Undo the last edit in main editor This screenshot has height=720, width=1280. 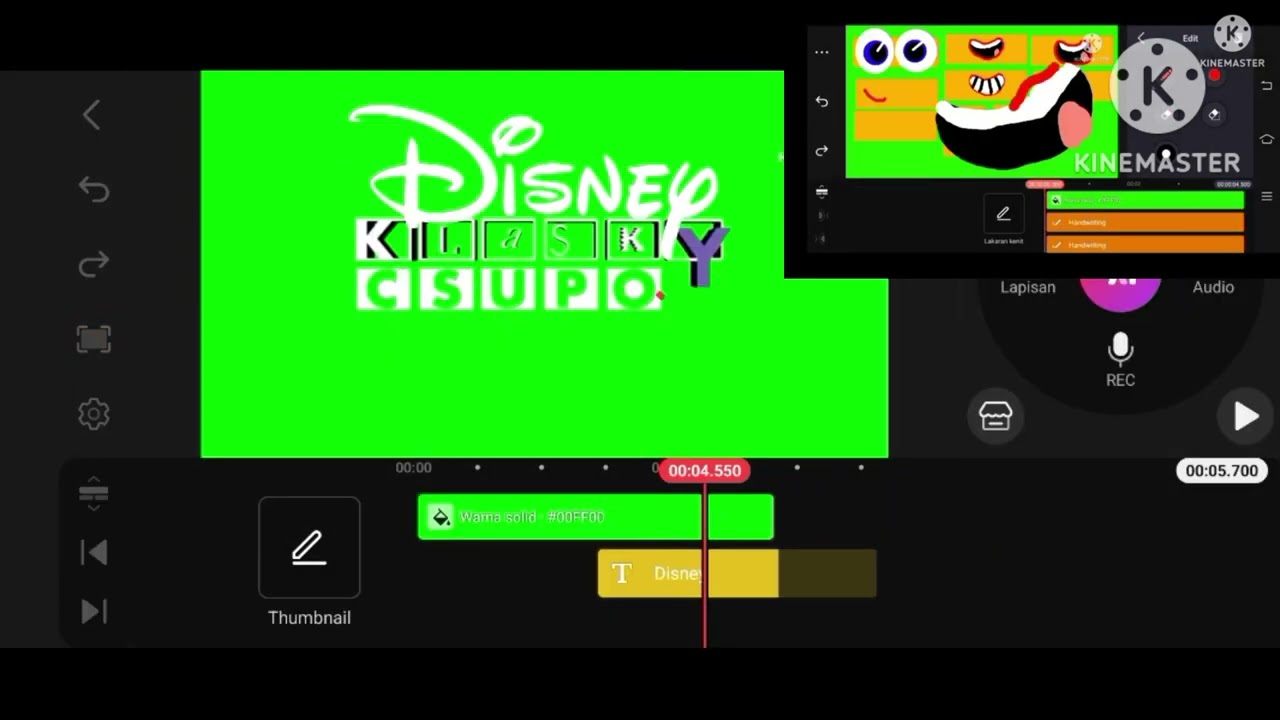tap(94, 190)
